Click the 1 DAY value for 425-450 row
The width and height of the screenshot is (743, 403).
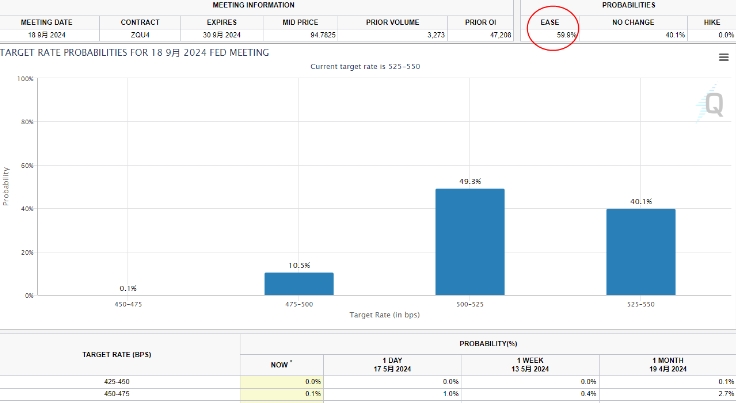pyautogui.click(x=451, y=382)
